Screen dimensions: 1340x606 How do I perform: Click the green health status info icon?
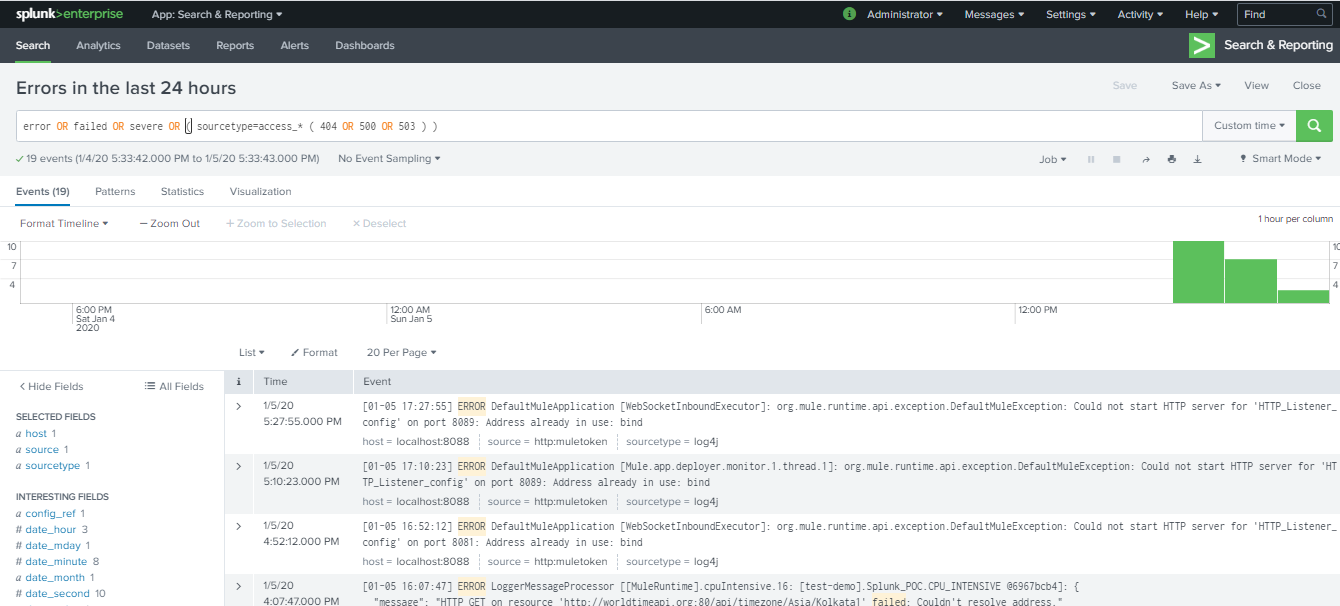[850, 14]
